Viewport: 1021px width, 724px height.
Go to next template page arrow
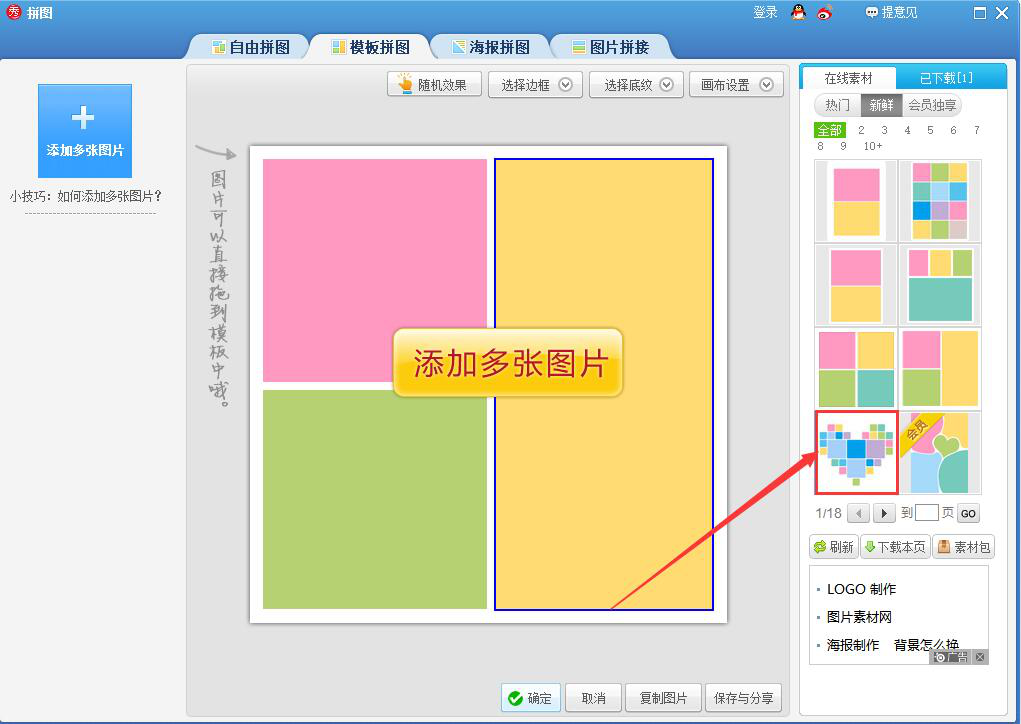884,513
